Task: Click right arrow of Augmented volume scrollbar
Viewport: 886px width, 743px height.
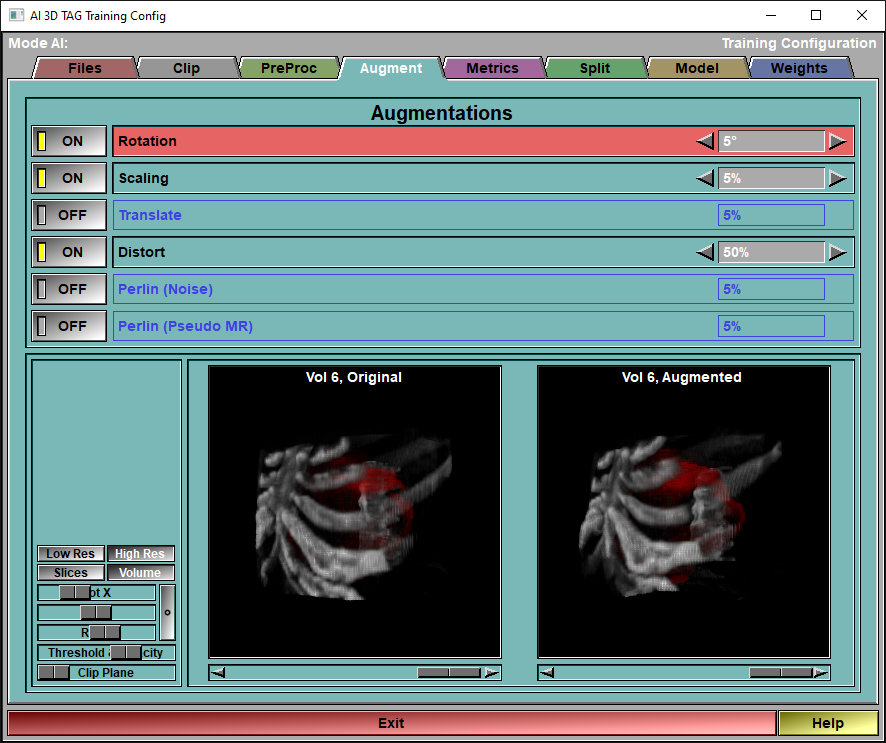Action: click(x=821, y=672)
